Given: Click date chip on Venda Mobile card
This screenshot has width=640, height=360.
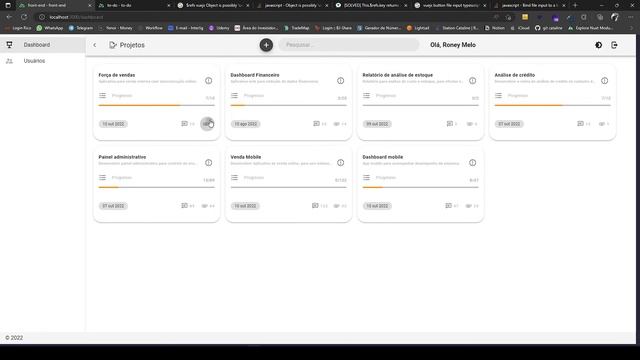Looking at the screenshot, I should click(245, 206).
